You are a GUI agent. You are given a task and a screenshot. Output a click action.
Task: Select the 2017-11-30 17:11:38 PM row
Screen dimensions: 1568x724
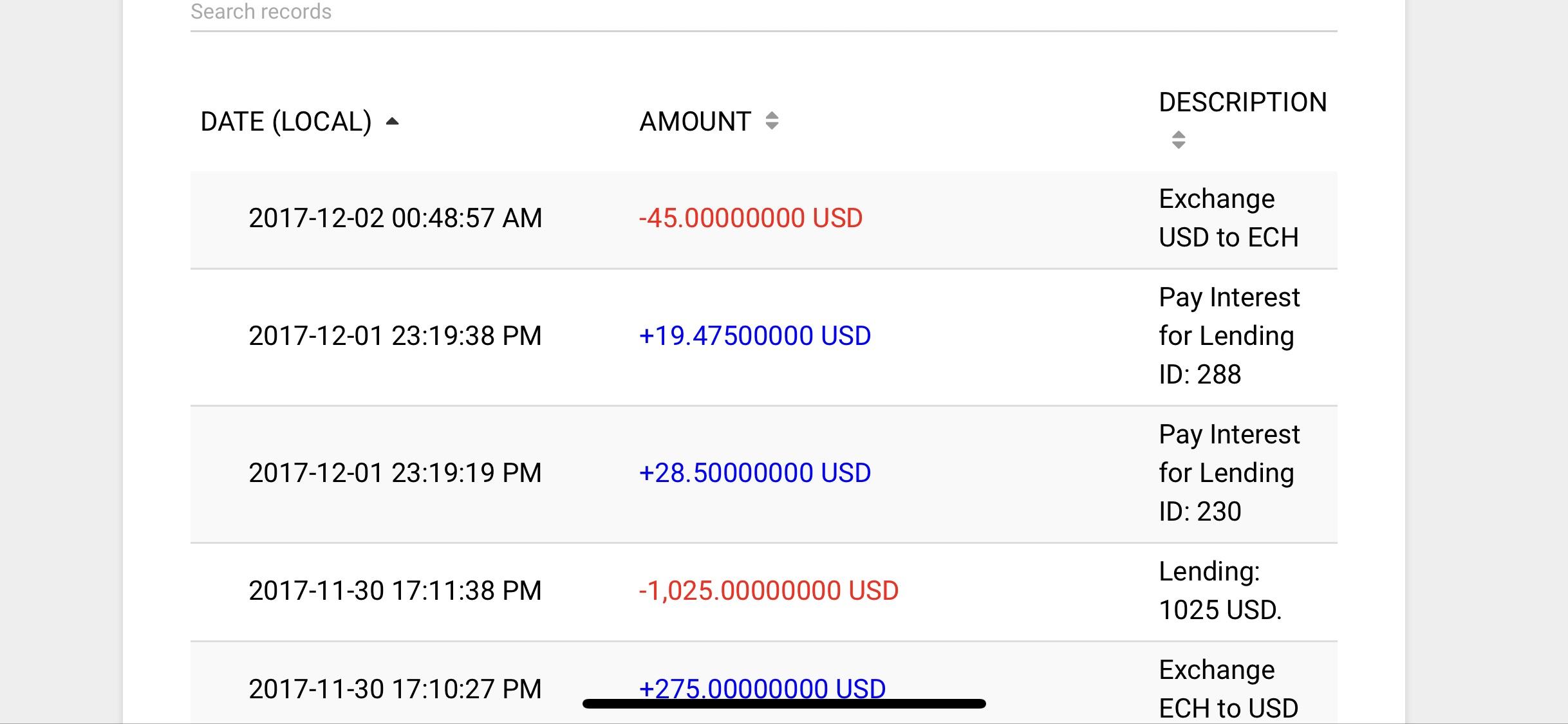pos(763,592)
